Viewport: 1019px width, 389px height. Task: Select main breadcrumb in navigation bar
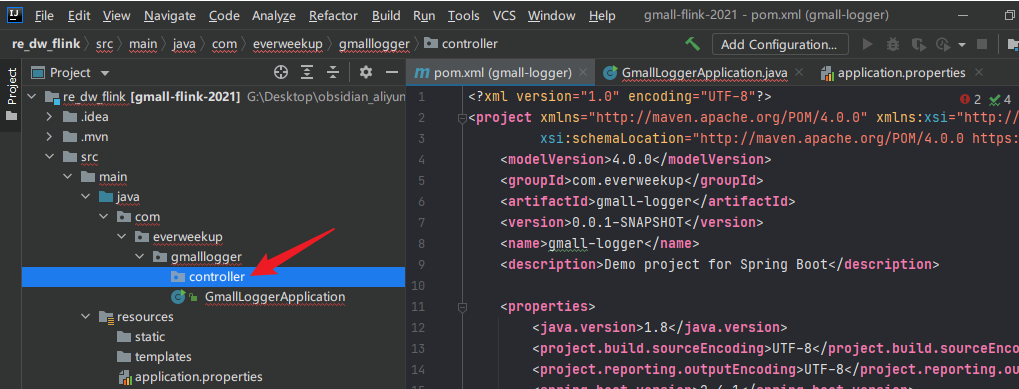pyautogui.click(x=143, y=44)
